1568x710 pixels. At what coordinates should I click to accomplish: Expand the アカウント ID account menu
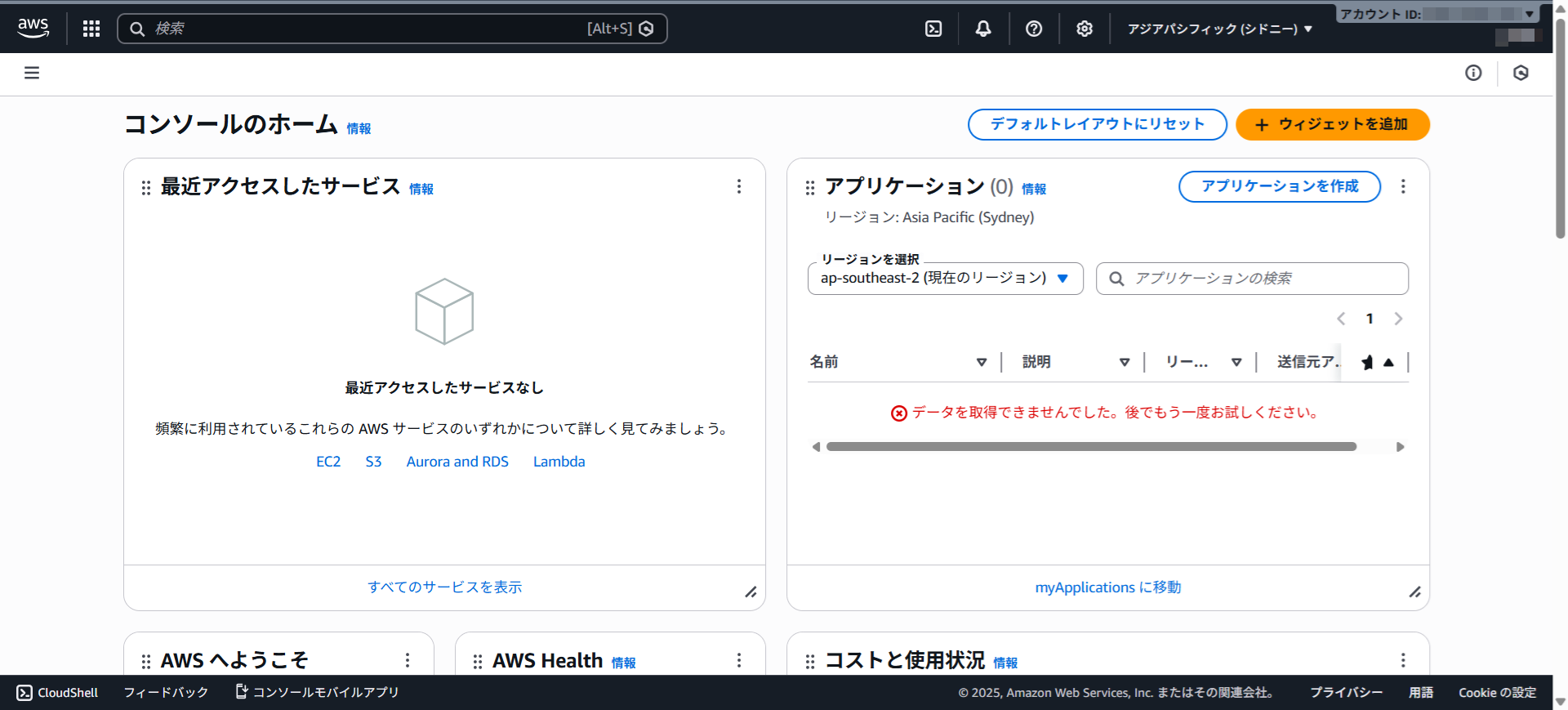tap(1437, 14)
